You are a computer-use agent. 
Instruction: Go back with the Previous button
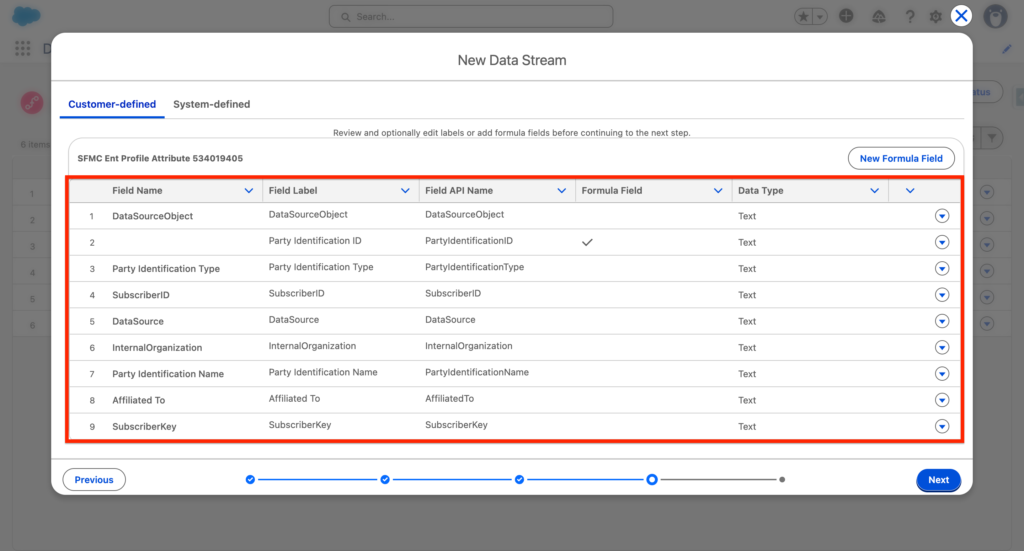coord(94,480)
